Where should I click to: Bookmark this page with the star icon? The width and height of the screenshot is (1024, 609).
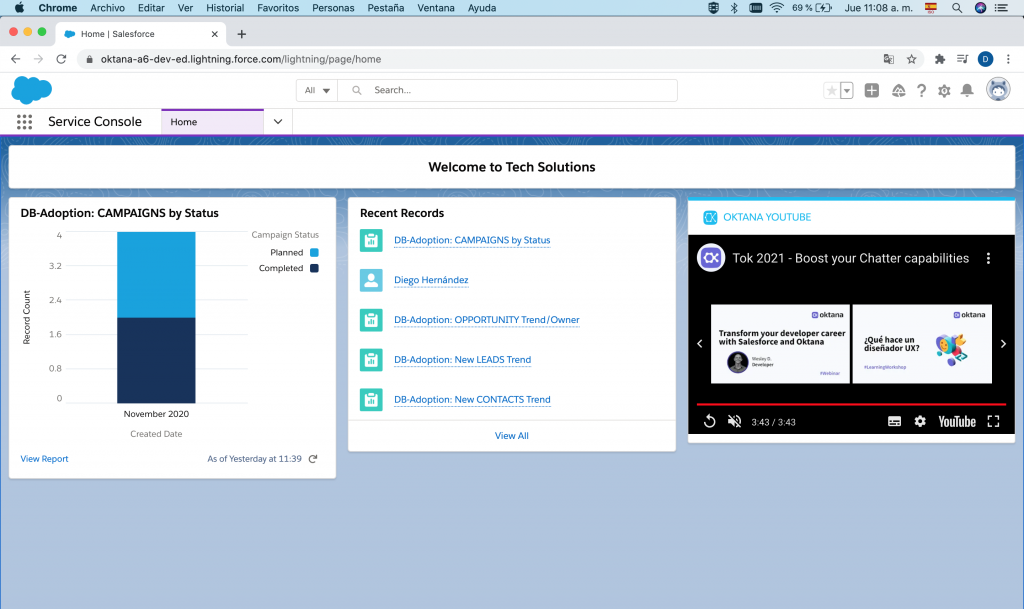[912, 59]
